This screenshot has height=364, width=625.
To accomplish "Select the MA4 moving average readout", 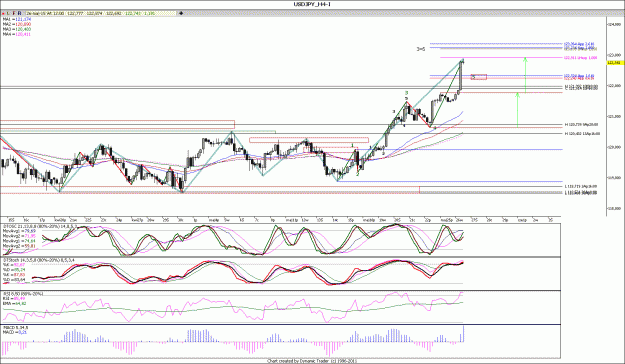I will click(x=17, y=34).
